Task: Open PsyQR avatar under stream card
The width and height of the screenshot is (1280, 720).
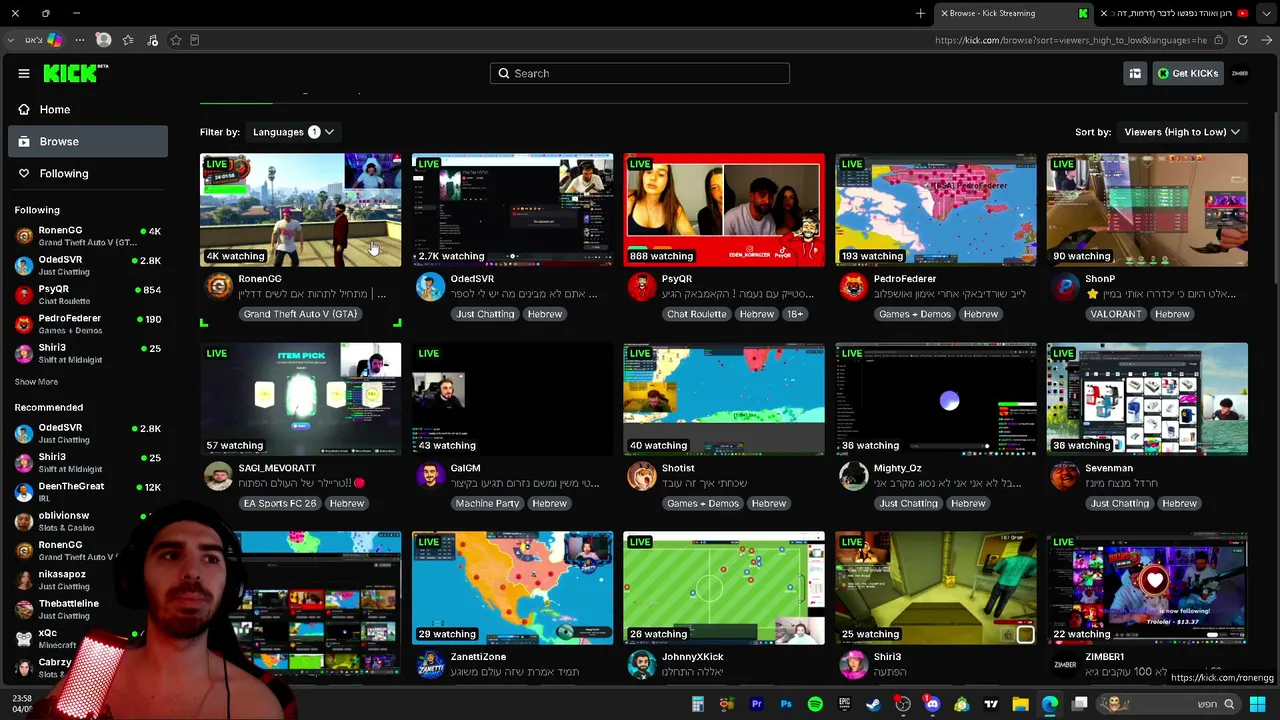Action: [641, 287]
